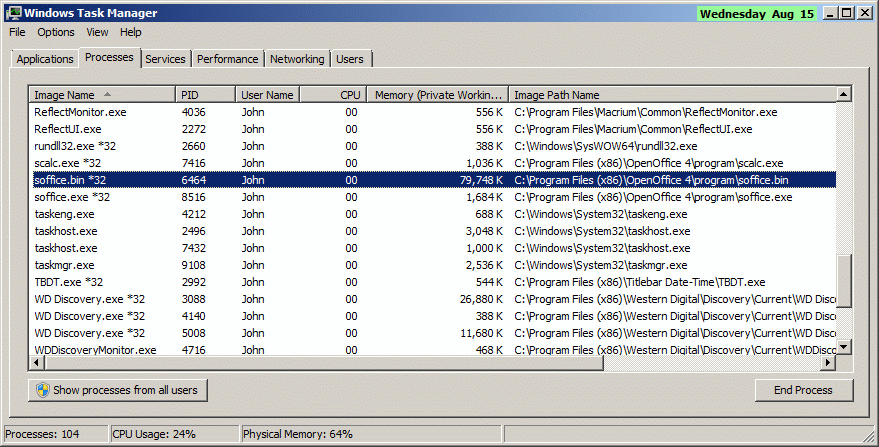
Task: Switch to the Performance tab
Action: [227, 59]
